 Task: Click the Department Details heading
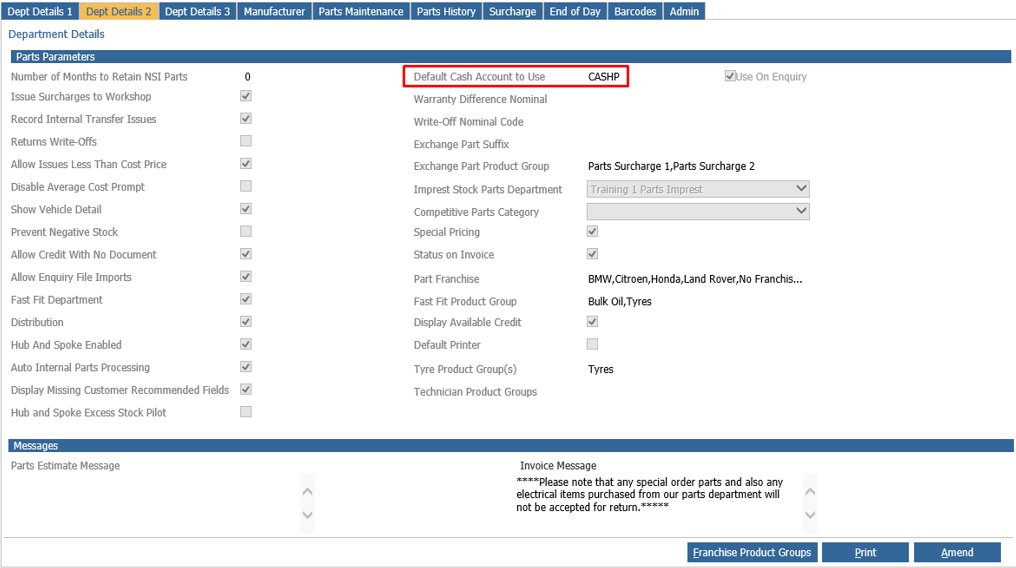click(x=56, y=34)
